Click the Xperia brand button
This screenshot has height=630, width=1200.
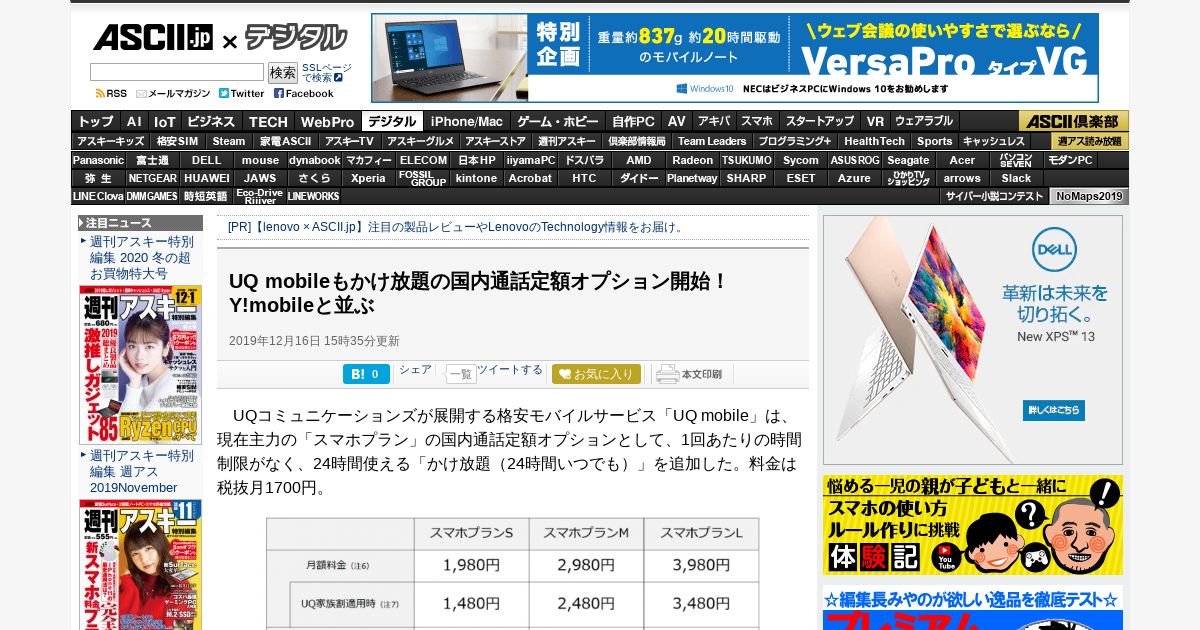click(369, 178)
